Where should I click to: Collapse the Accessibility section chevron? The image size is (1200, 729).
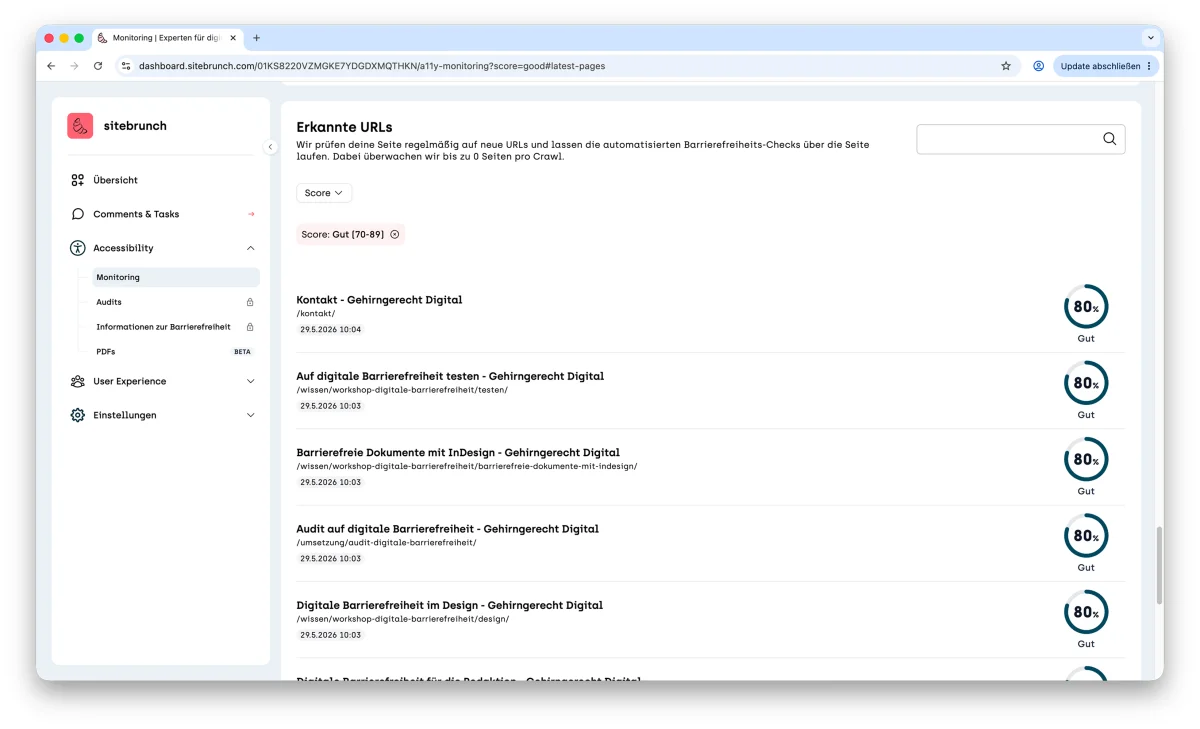click(x=250, y=248)
